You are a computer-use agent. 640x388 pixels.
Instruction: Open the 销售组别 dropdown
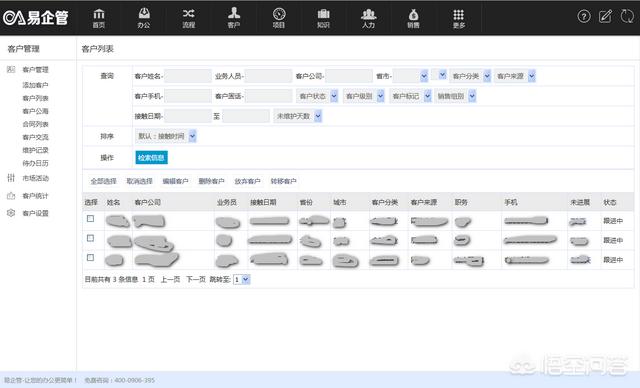click(x=455, y=96)
